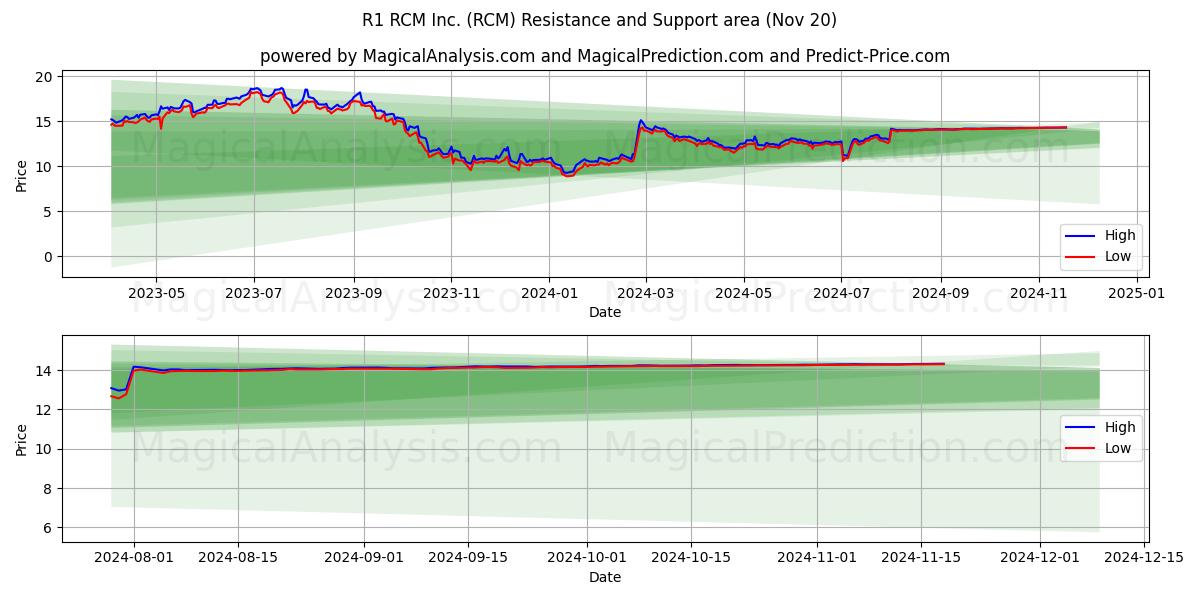
Task: Click the '2024-08-15' x-axis label in the bottom chart
Action: pyautogui.click(x=238, y=559)
